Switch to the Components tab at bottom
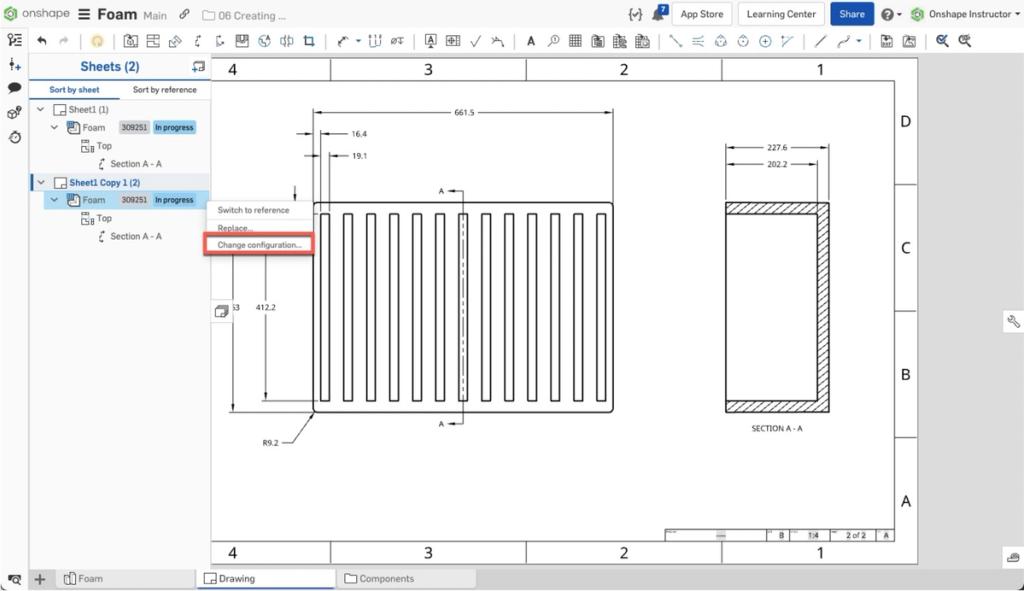1024x591 pixels. (407, 578)
